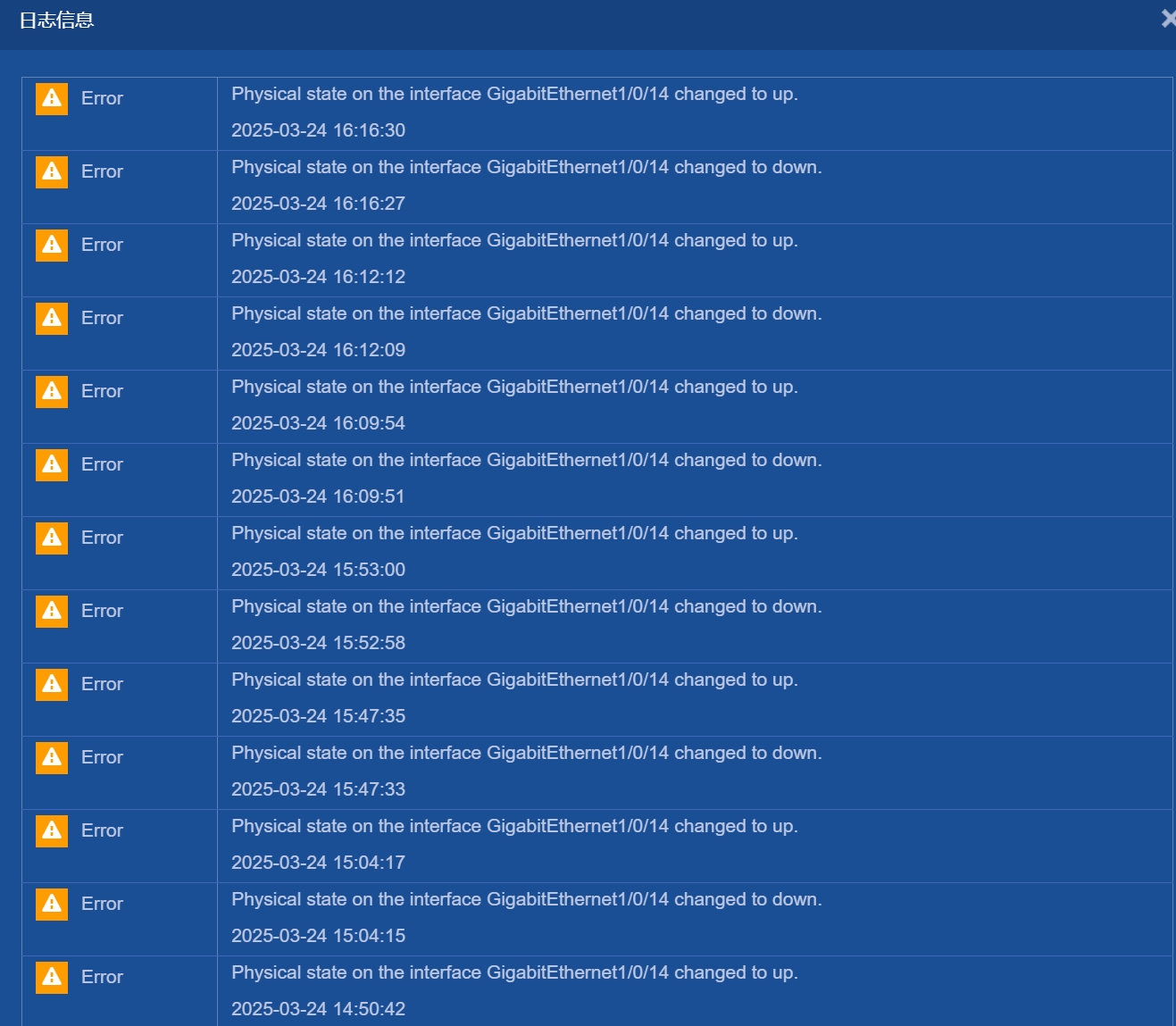Click the message above timestamp 15:04:17
The width and height of the screenshot is (1176, 1026).
pos(514,827)
